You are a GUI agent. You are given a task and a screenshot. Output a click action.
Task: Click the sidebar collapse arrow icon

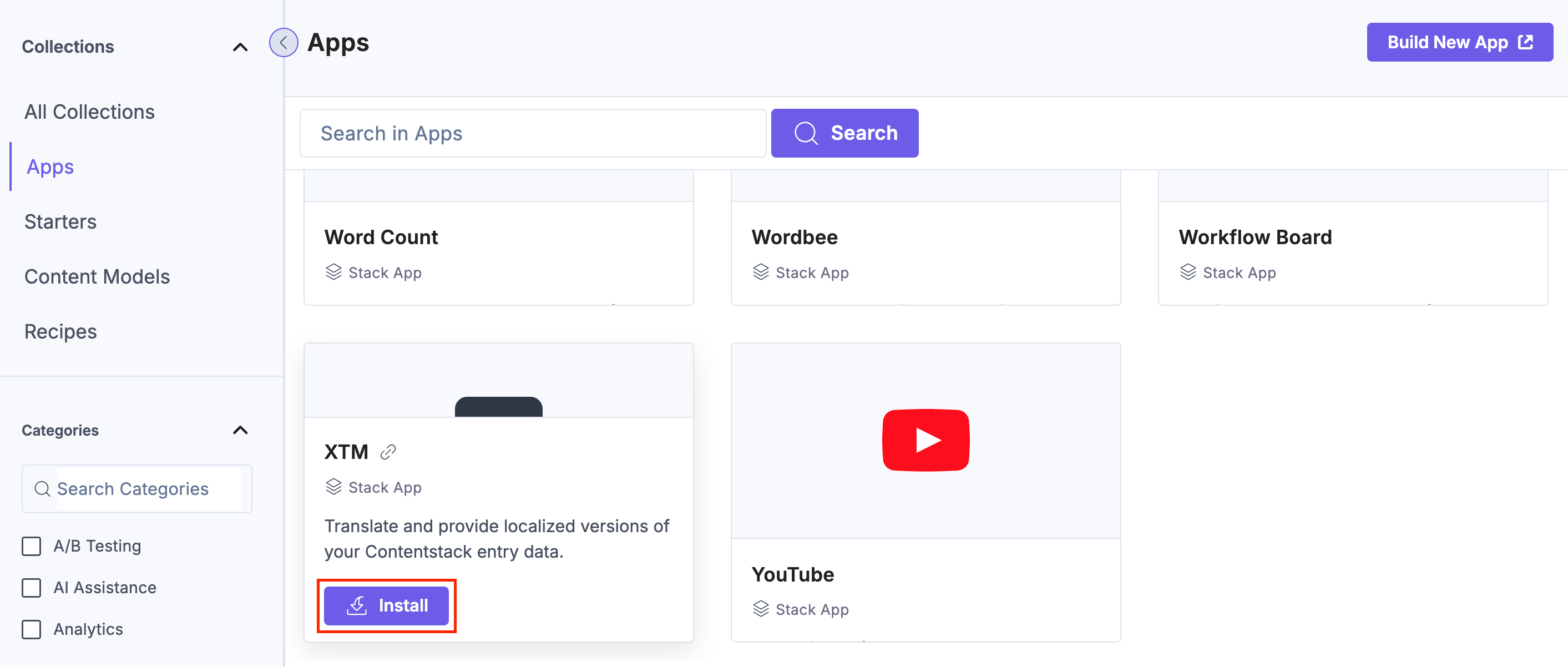(x=284, y=43)
